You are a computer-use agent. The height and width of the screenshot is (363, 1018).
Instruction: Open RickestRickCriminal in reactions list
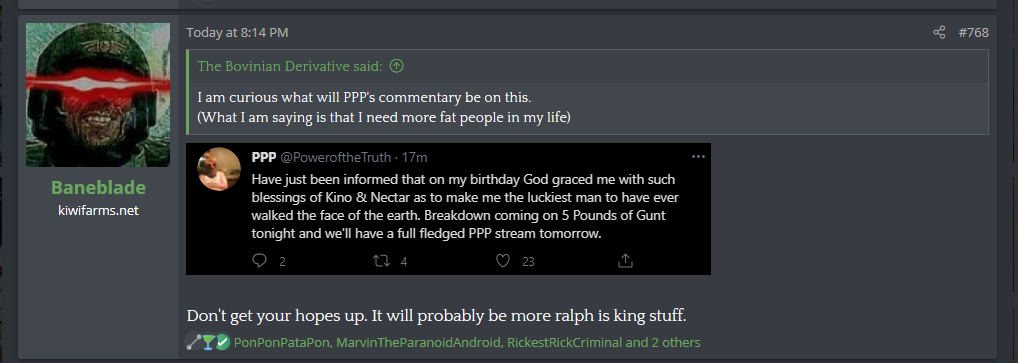point(564,342)
